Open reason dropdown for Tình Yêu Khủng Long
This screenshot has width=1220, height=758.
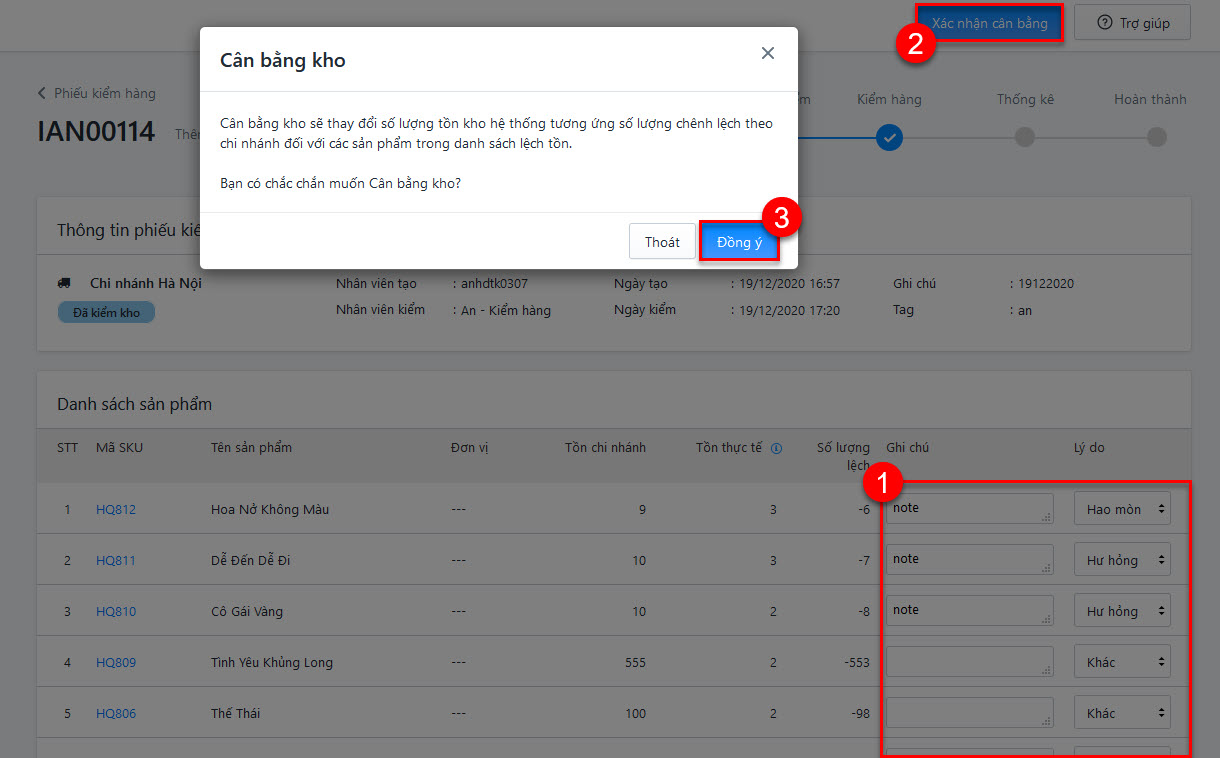[1122, 662]
